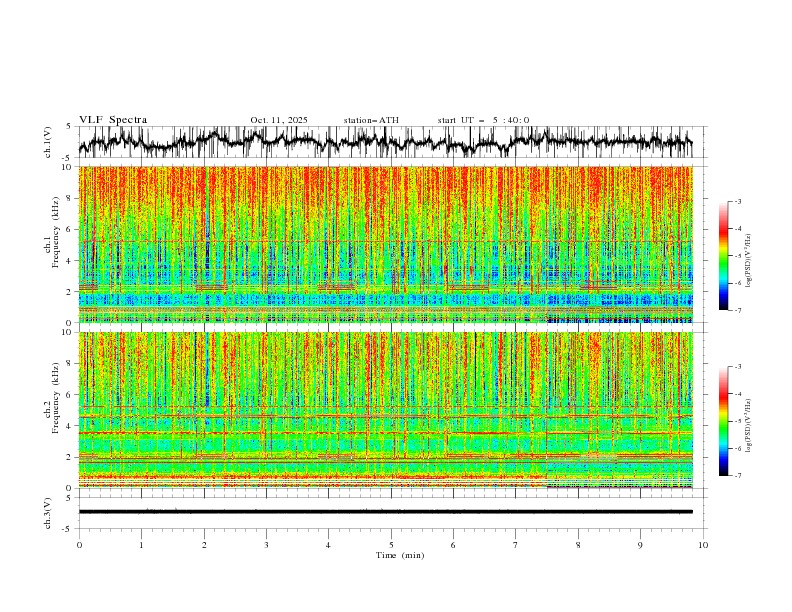Image resolution: width=792 pixels, height=612 pixels.
Task: Click the "8" kHz tick on ch.2 spectrogram
Action: (71, 364)
